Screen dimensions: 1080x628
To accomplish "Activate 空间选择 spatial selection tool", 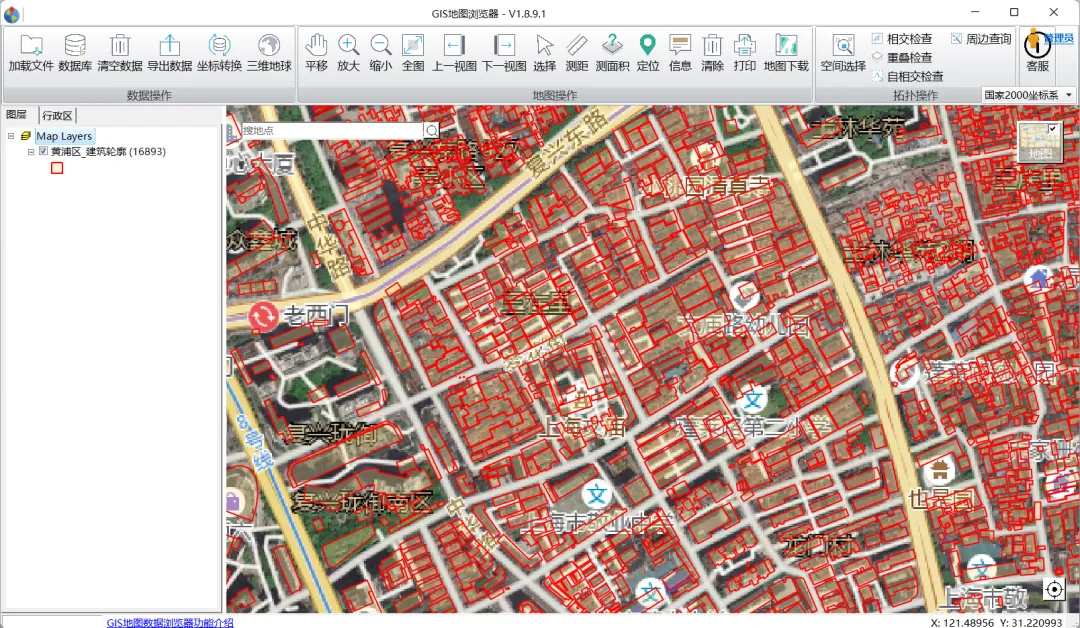I will [x=843, y=45].
